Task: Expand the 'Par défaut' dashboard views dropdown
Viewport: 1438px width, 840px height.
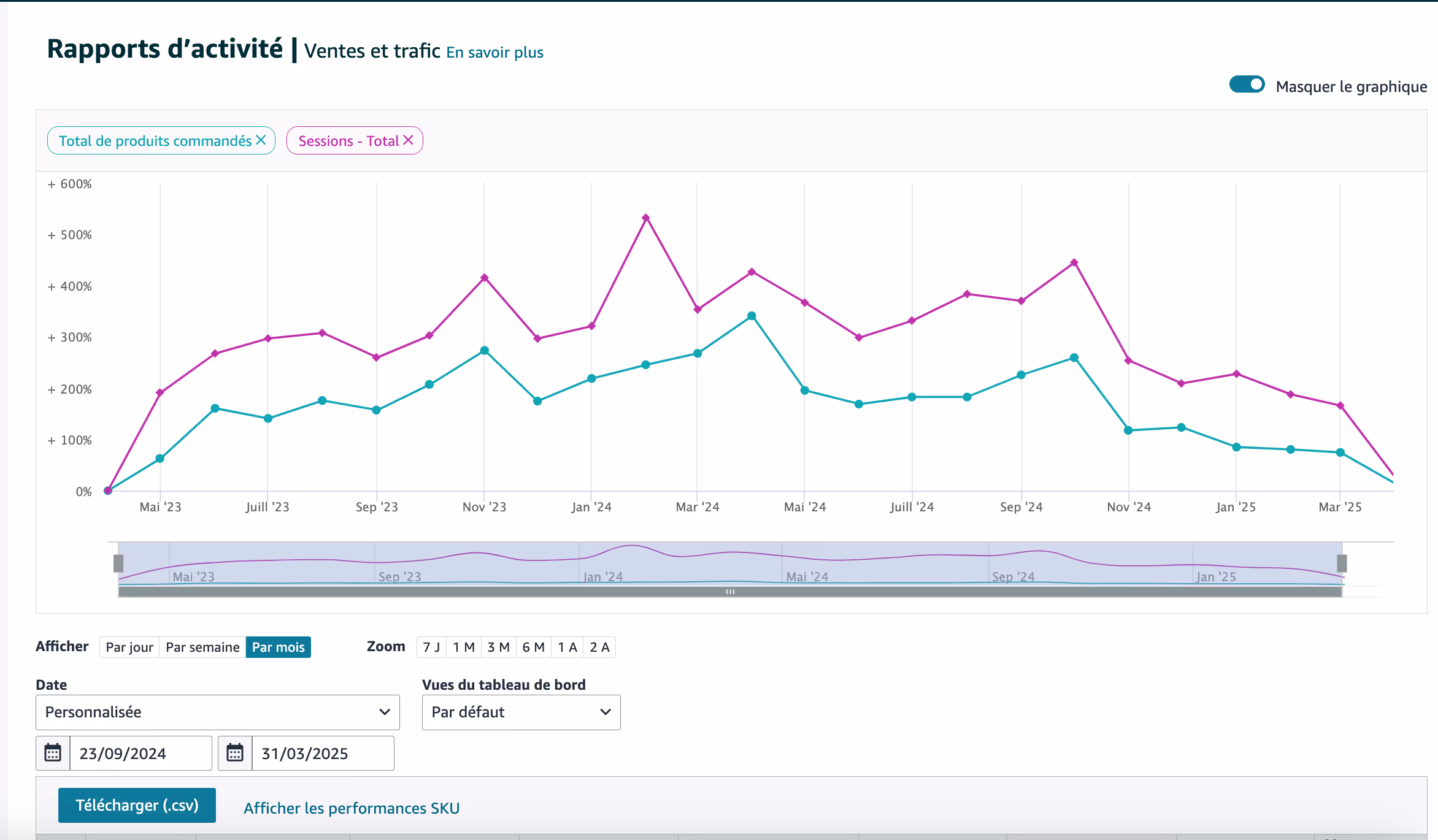Action: click(x=521, y=712)
